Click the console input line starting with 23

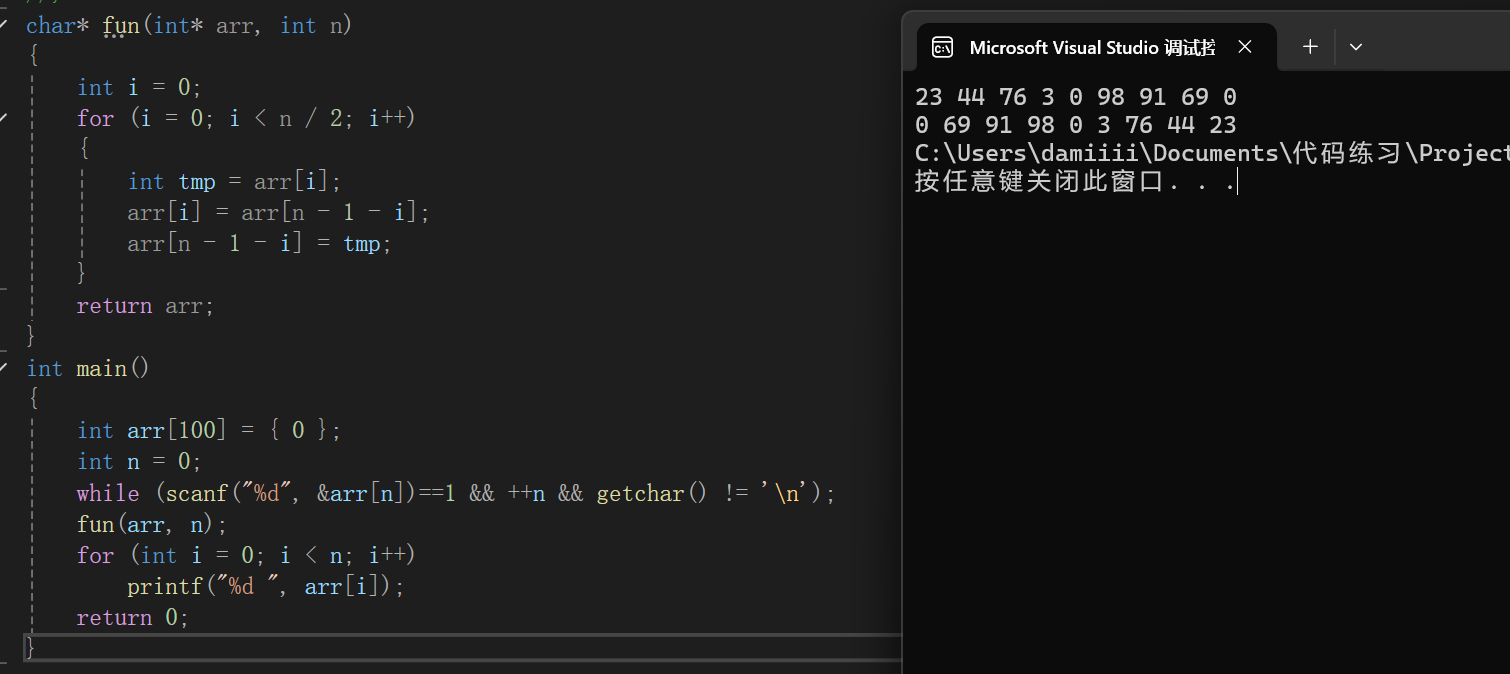(x=1075, y=97)
